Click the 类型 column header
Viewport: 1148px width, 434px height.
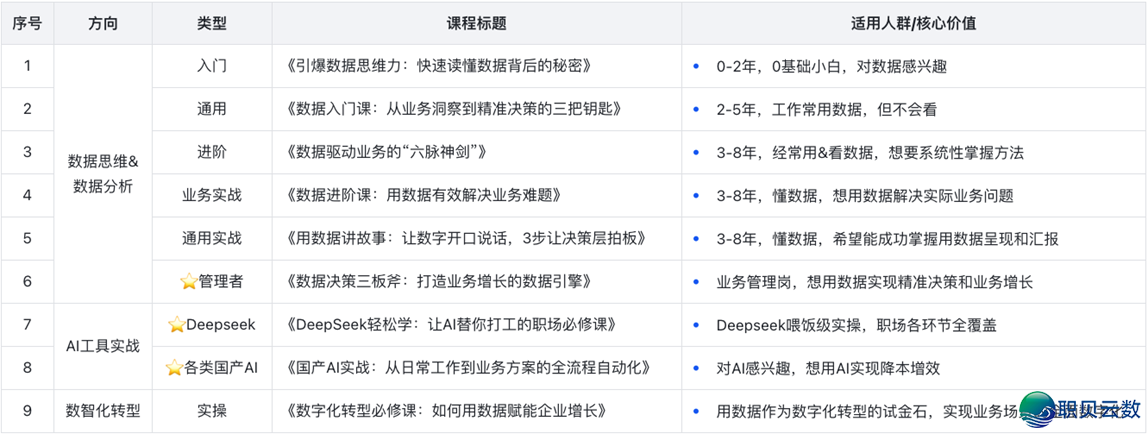click(212, 23)
